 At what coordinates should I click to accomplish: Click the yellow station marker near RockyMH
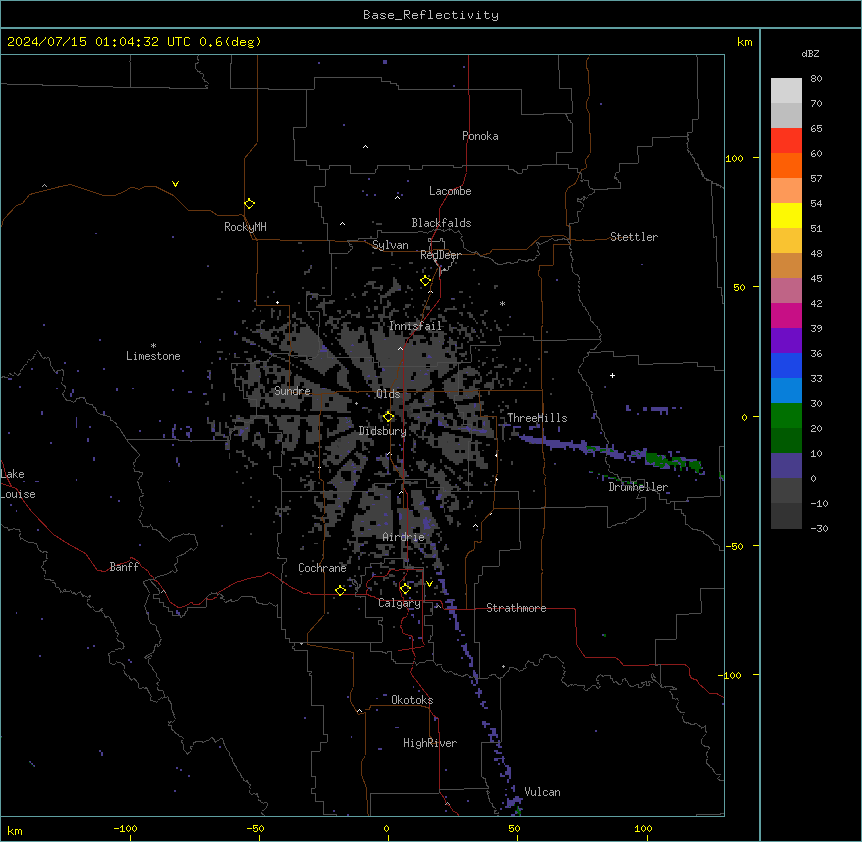(x=249, y=204)
